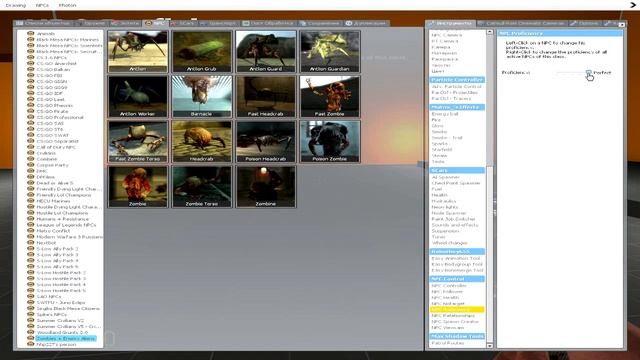Screen dimensions: 640x360
Task: Spawn the Antlion Guardian NPC
Action: (x=330, y=51)
